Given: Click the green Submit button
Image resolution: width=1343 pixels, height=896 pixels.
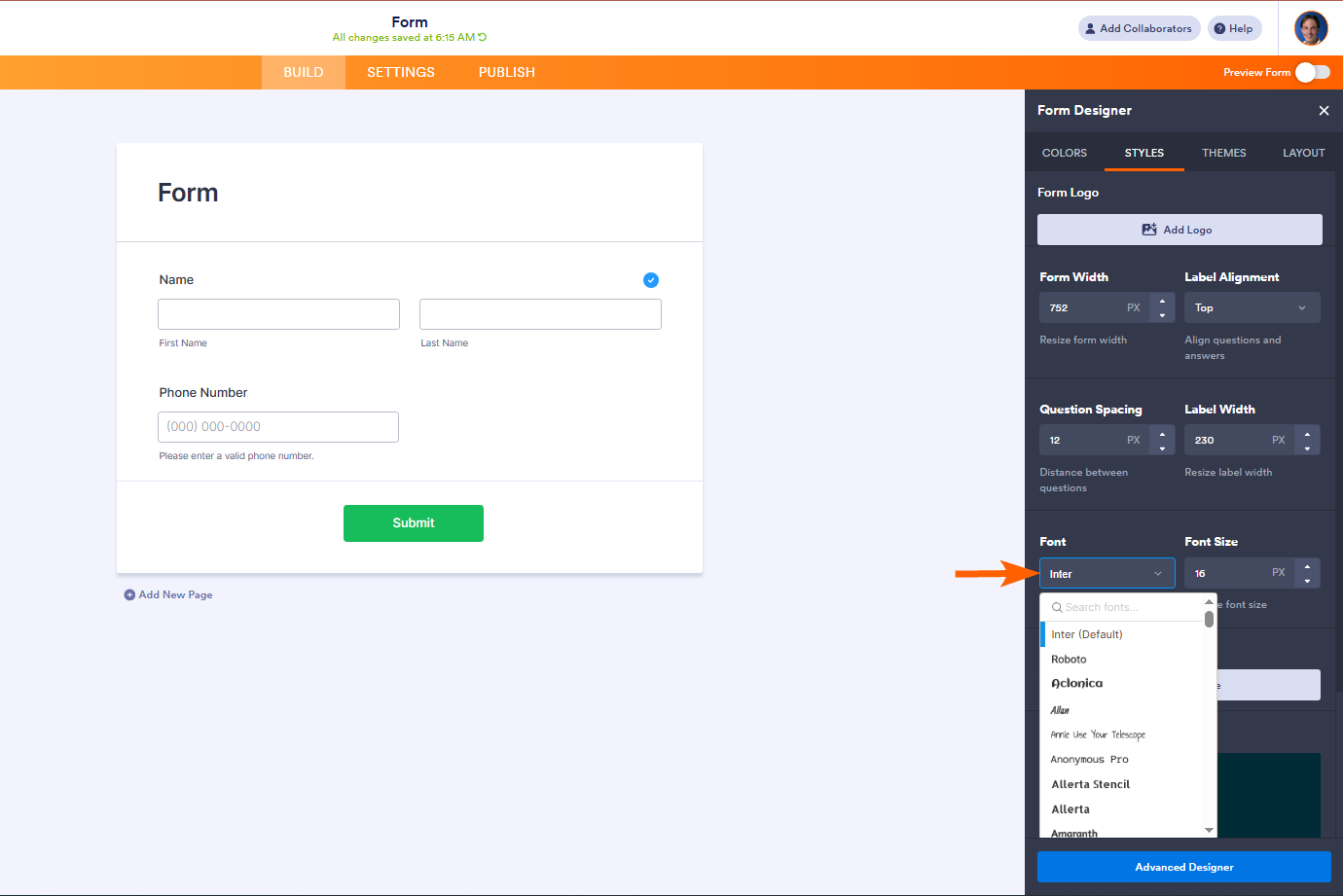Looking at the screenshot, I should pos(413,523).
